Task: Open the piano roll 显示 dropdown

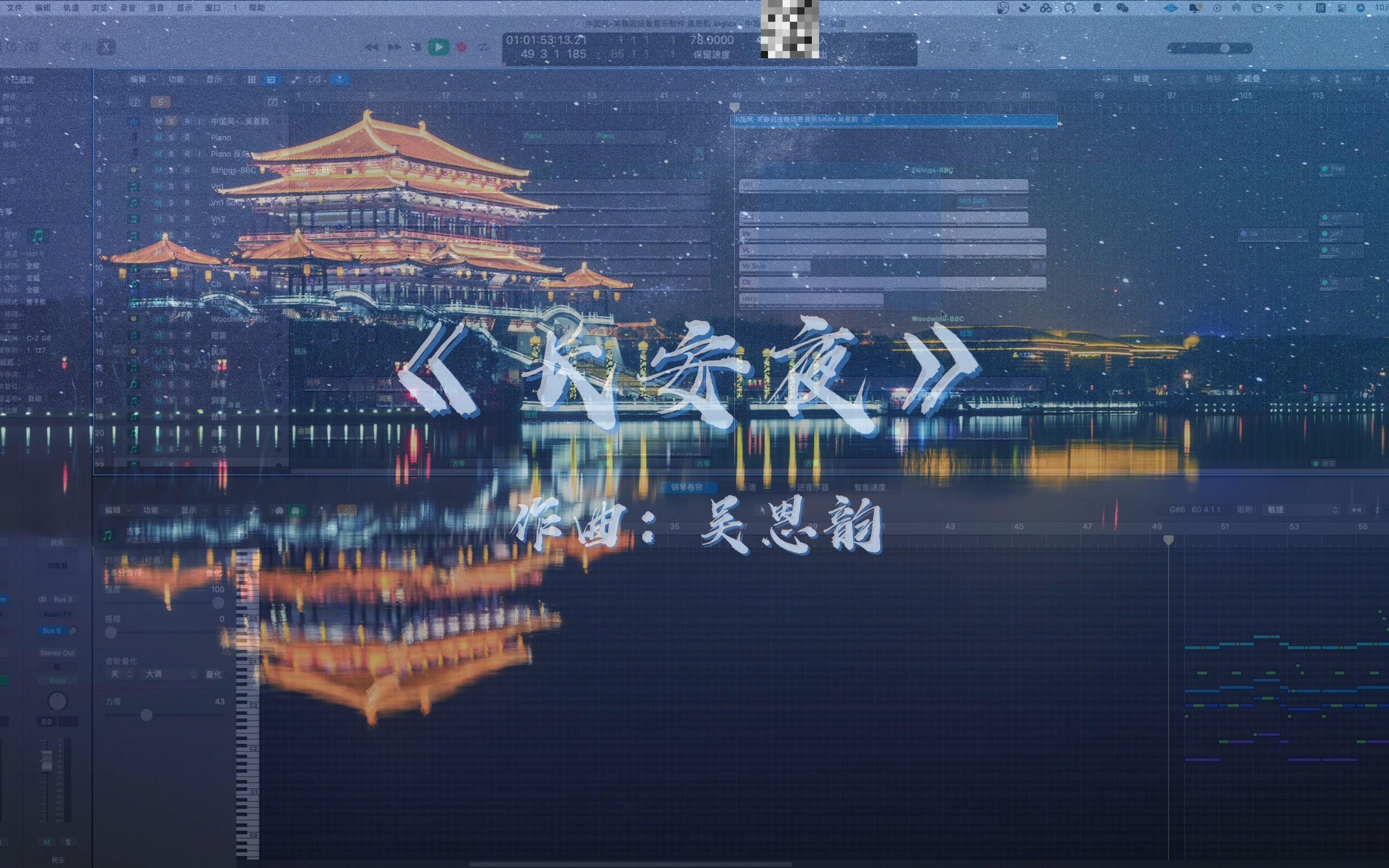Action: click(x=193, y=510)
